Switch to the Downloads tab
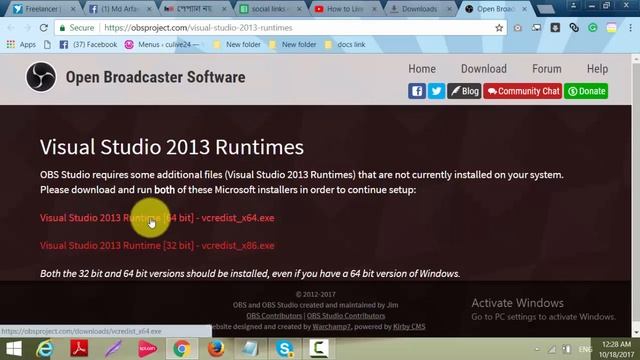Image resolution: width=640 pixels, height=360 pixels. (x=419, y=9)
